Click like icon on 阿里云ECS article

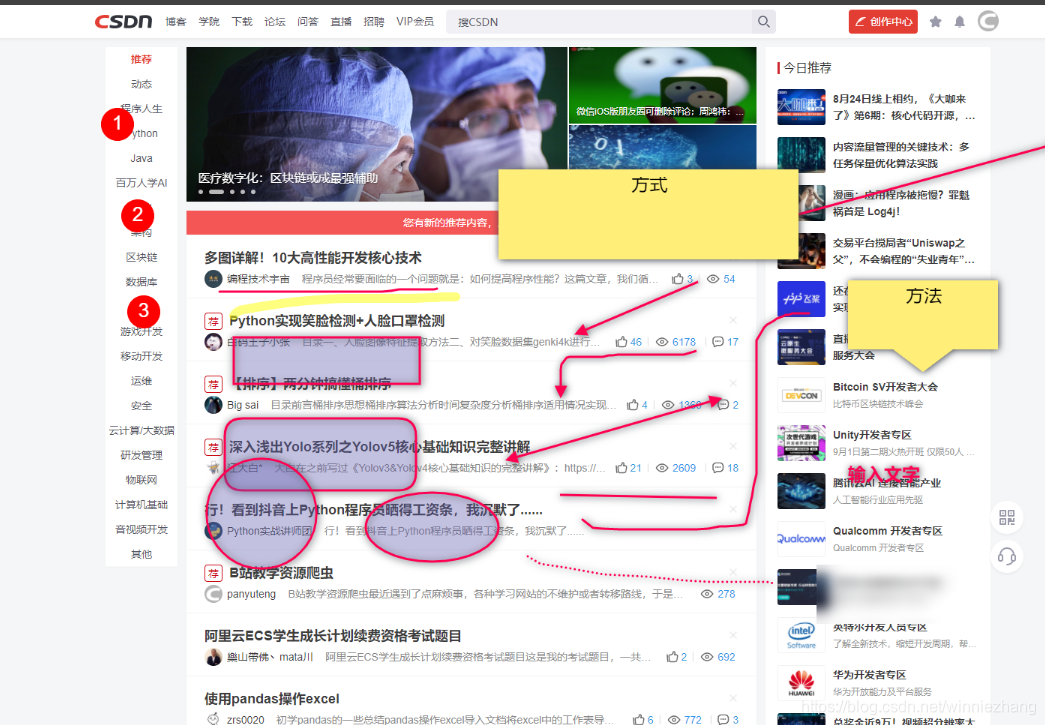(x=672, y=657)
